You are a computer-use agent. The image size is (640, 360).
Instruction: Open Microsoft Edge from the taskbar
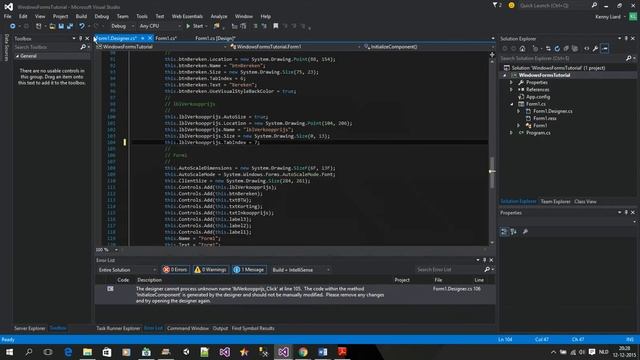pyautogui.click(x=68, y=352)
